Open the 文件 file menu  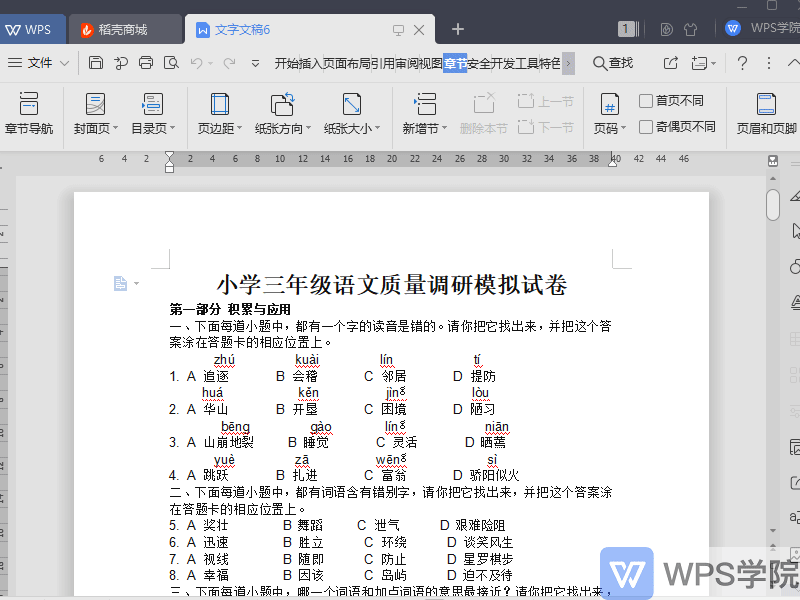38,61
